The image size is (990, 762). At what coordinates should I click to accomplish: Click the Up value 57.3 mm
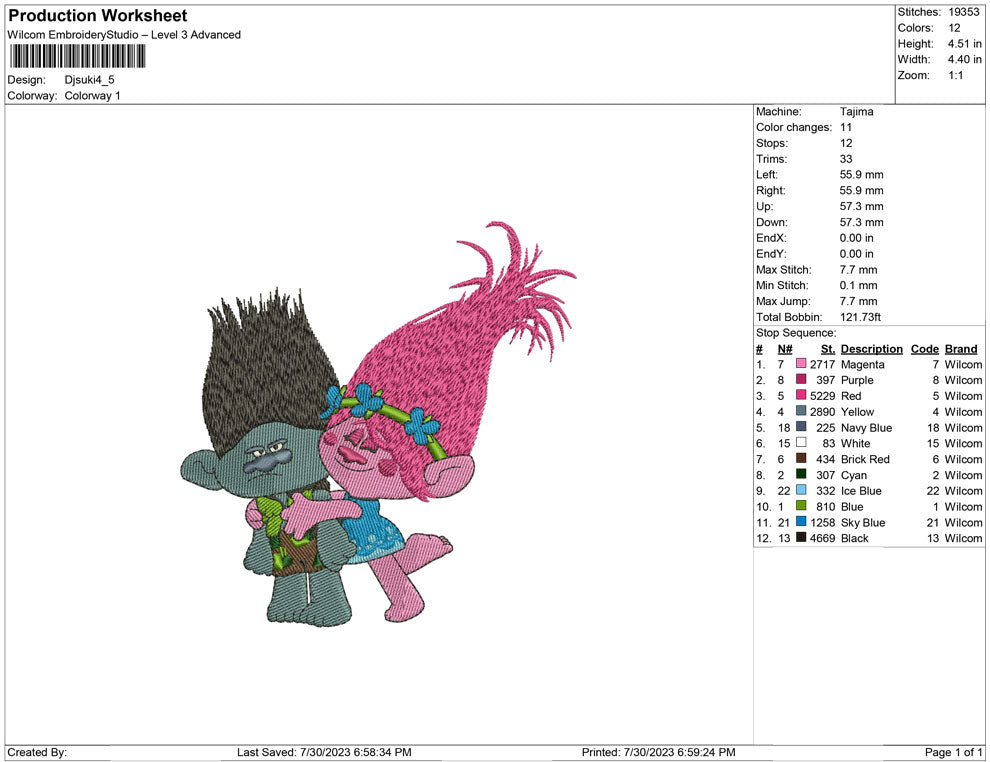click(x=861, y=206)
